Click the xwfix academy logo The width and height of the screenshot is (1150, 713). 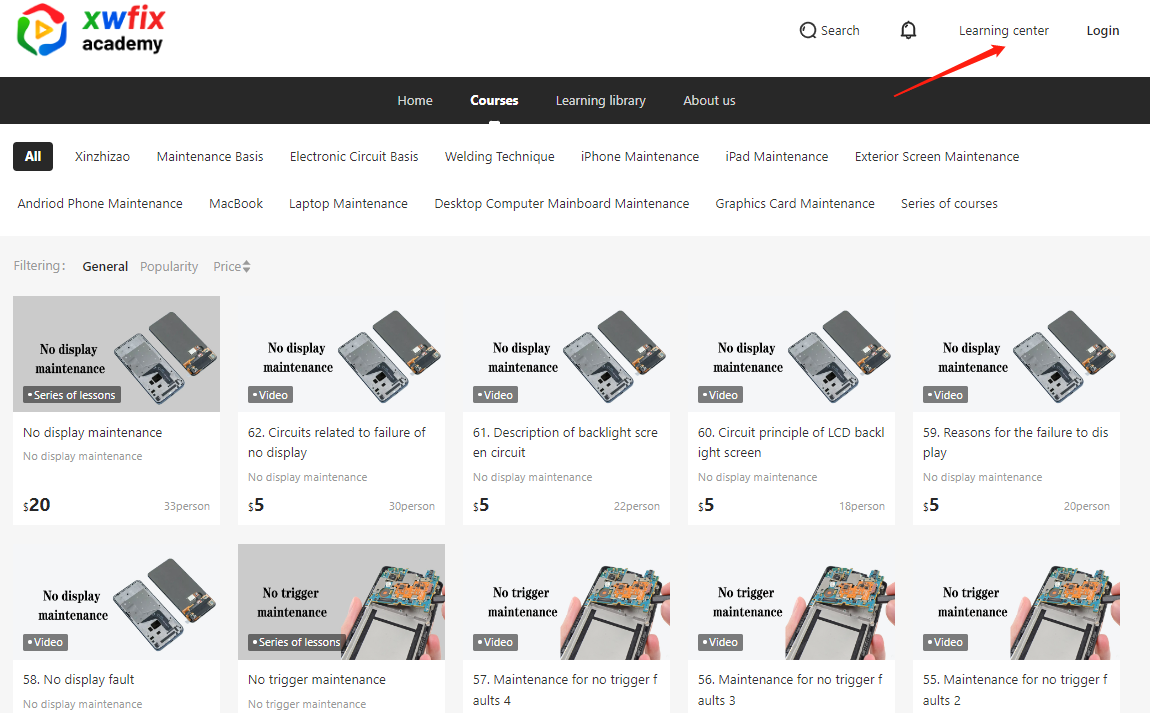coord(92,30)
